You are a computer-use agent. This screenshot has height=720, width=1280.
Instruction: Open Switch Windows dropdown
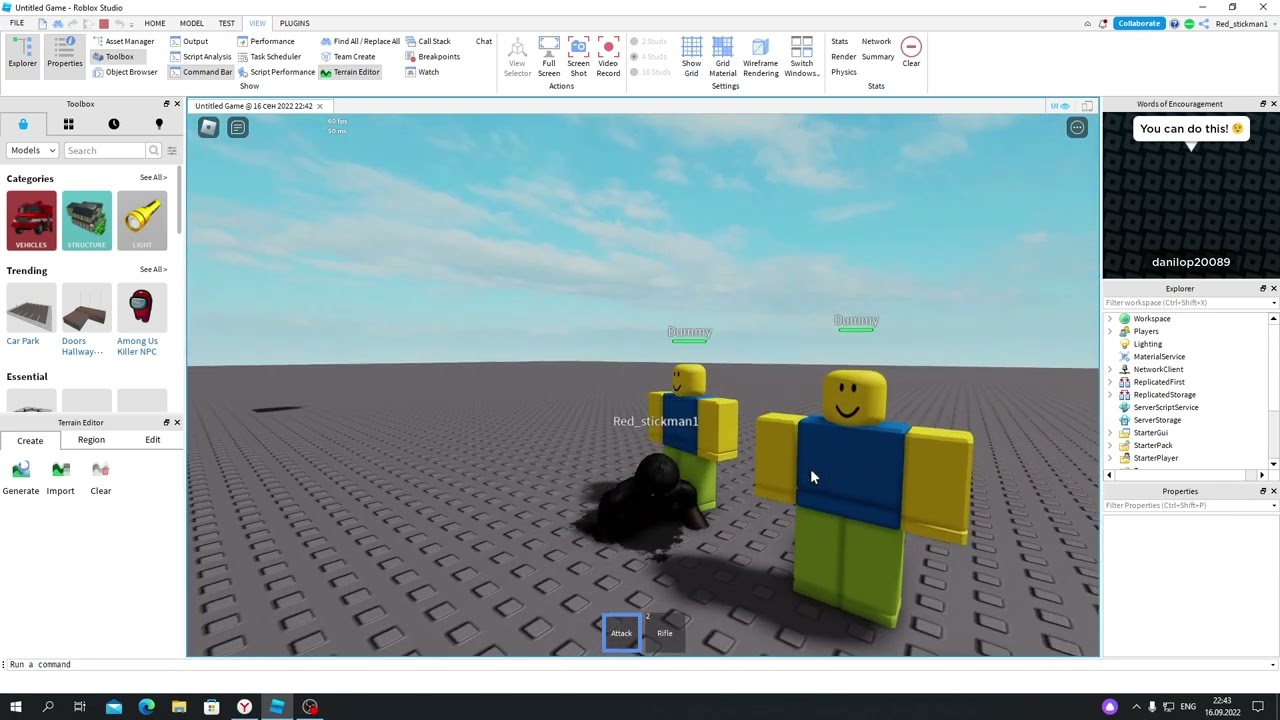tap(802, 57)
